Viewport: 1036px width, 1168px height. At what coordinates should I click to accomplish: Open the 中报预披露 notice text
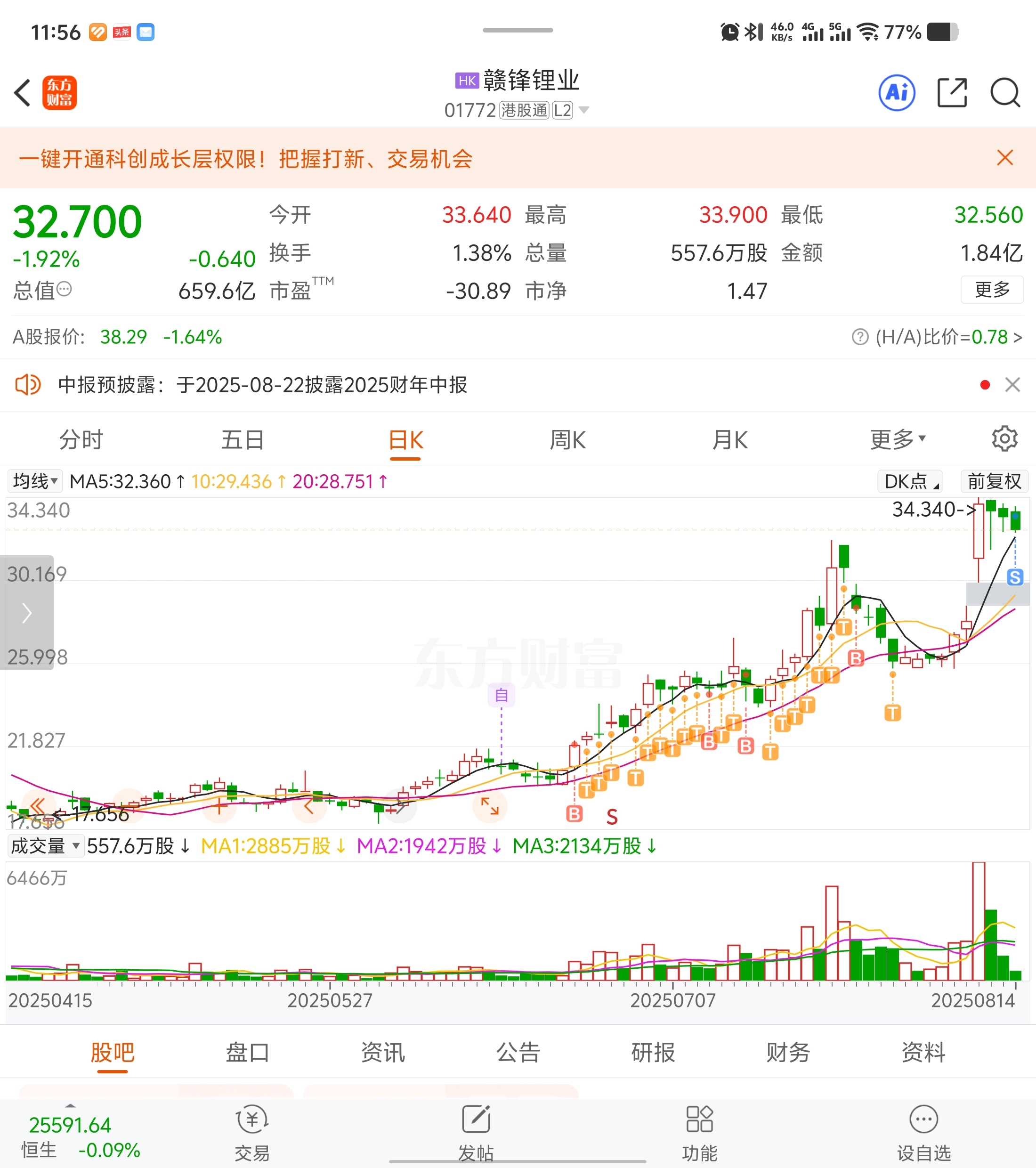point(263,385)
